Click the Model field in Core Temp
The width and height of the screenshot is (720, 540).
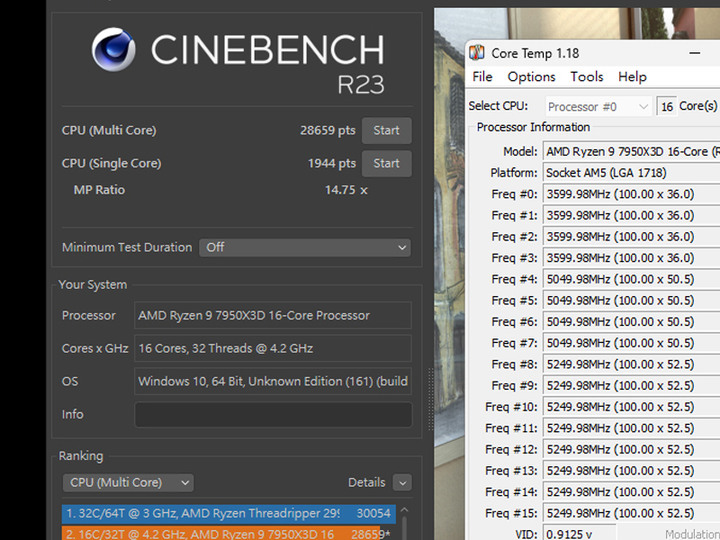(x=632, y=152)
